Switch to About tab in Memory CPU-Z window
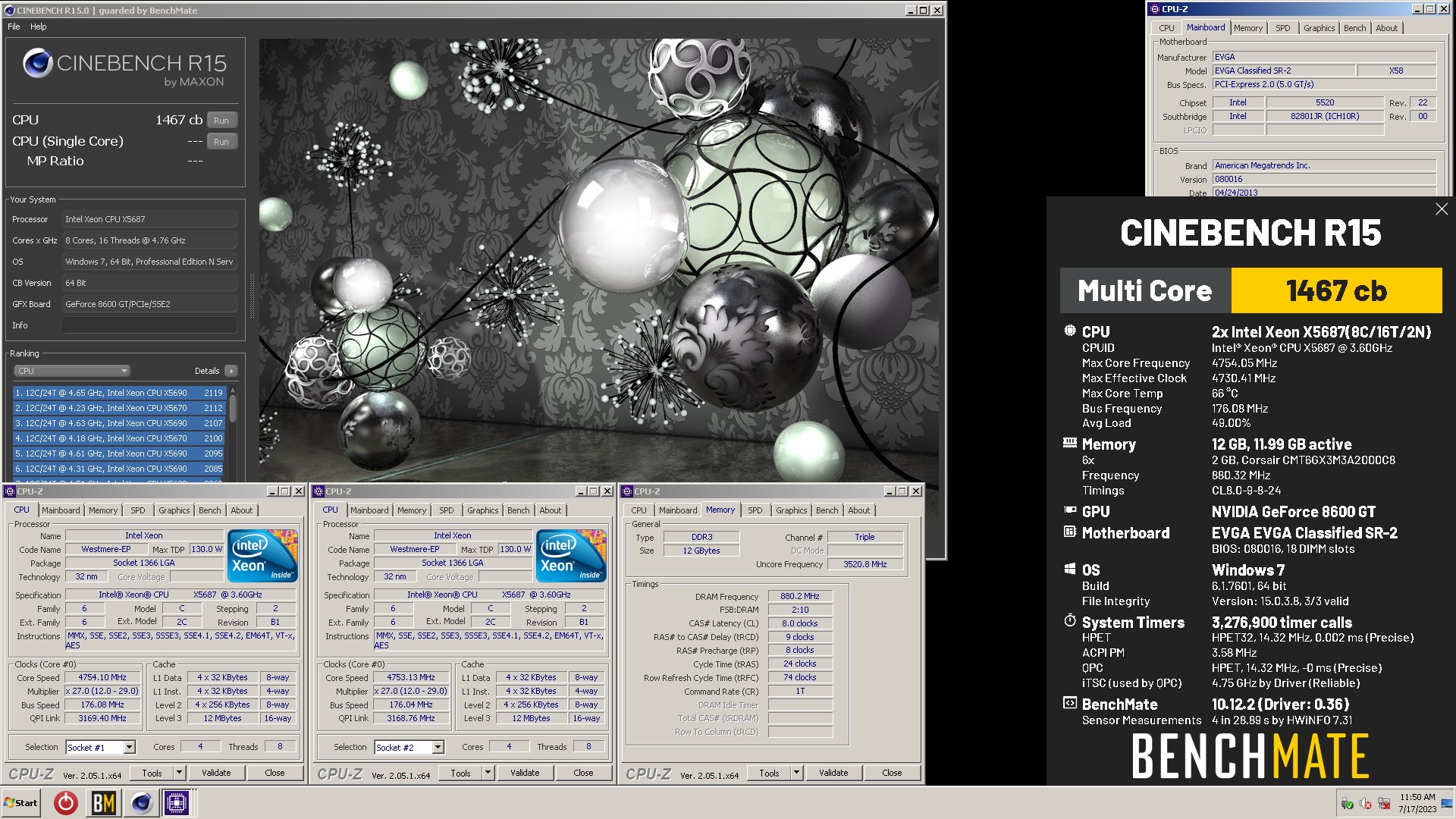 (859, 510)
